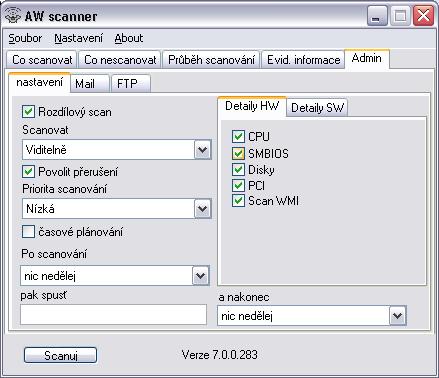Enable časové plánování checkbox

(x=28, y=232)
